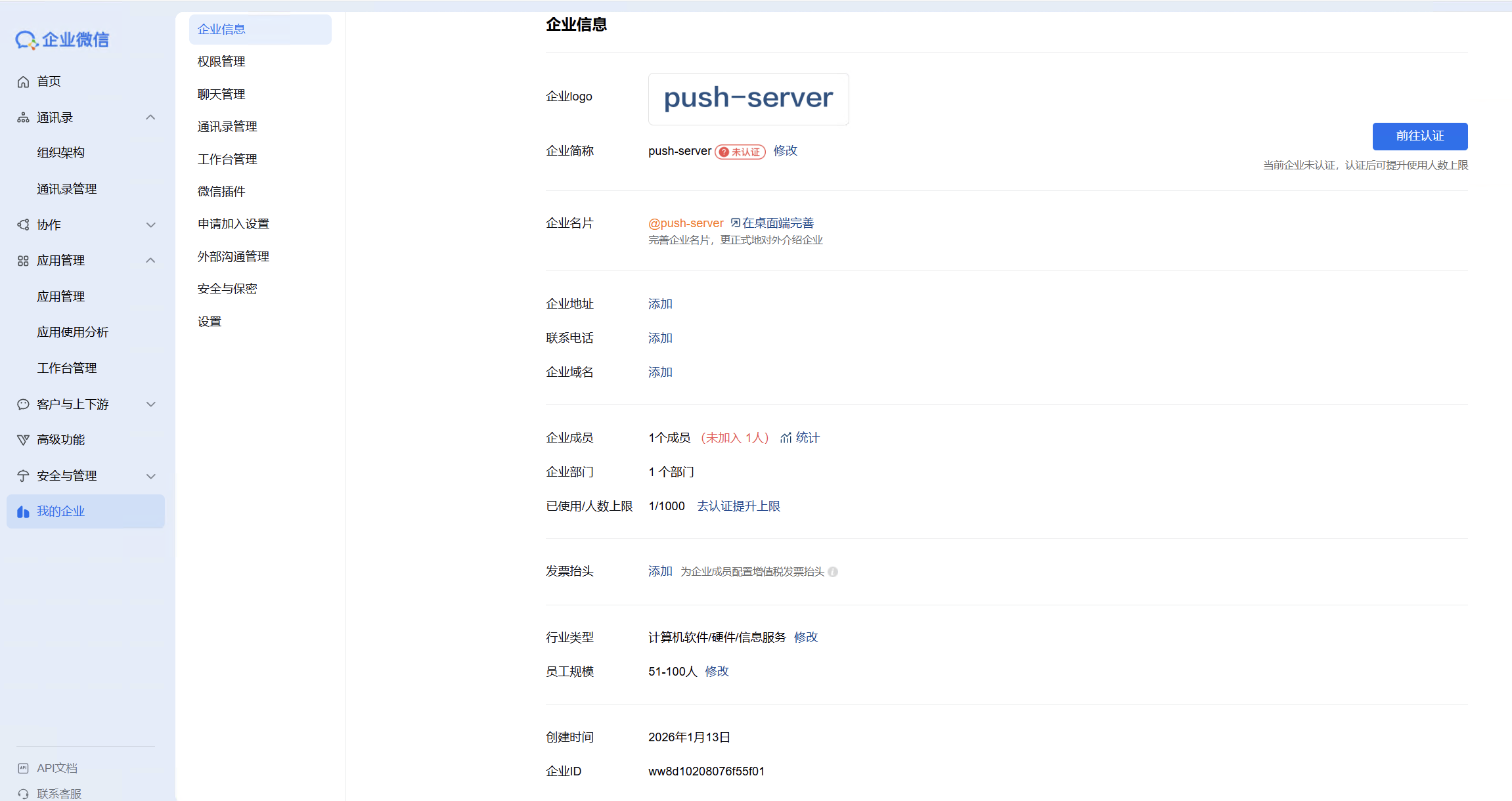Viewport: 1512px width, 801px height.
Task: Click the 联系客服 headset icon
Action: (23, 794)
